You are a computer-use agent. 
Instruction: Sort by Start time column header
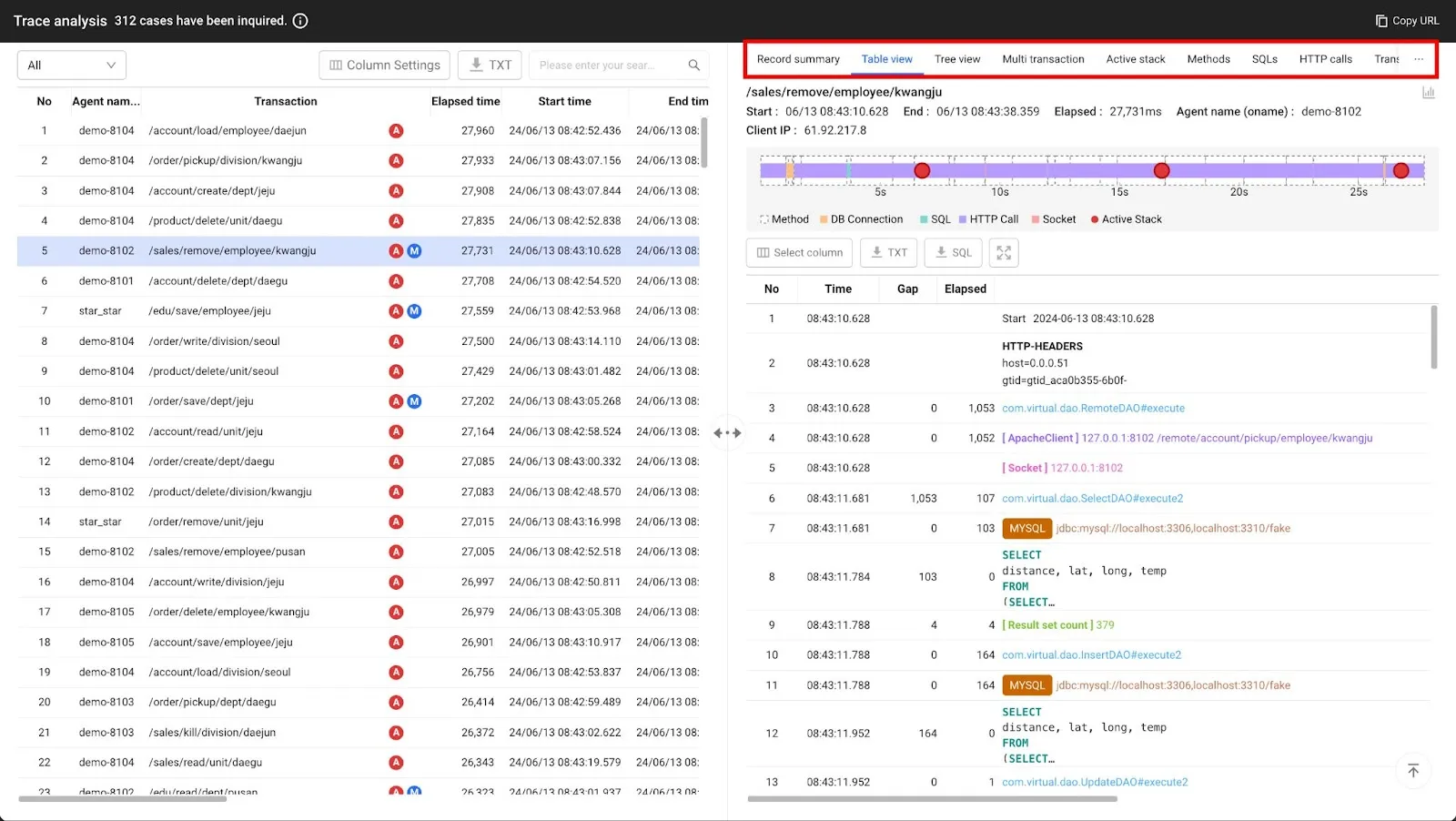[x=564, y=102]
